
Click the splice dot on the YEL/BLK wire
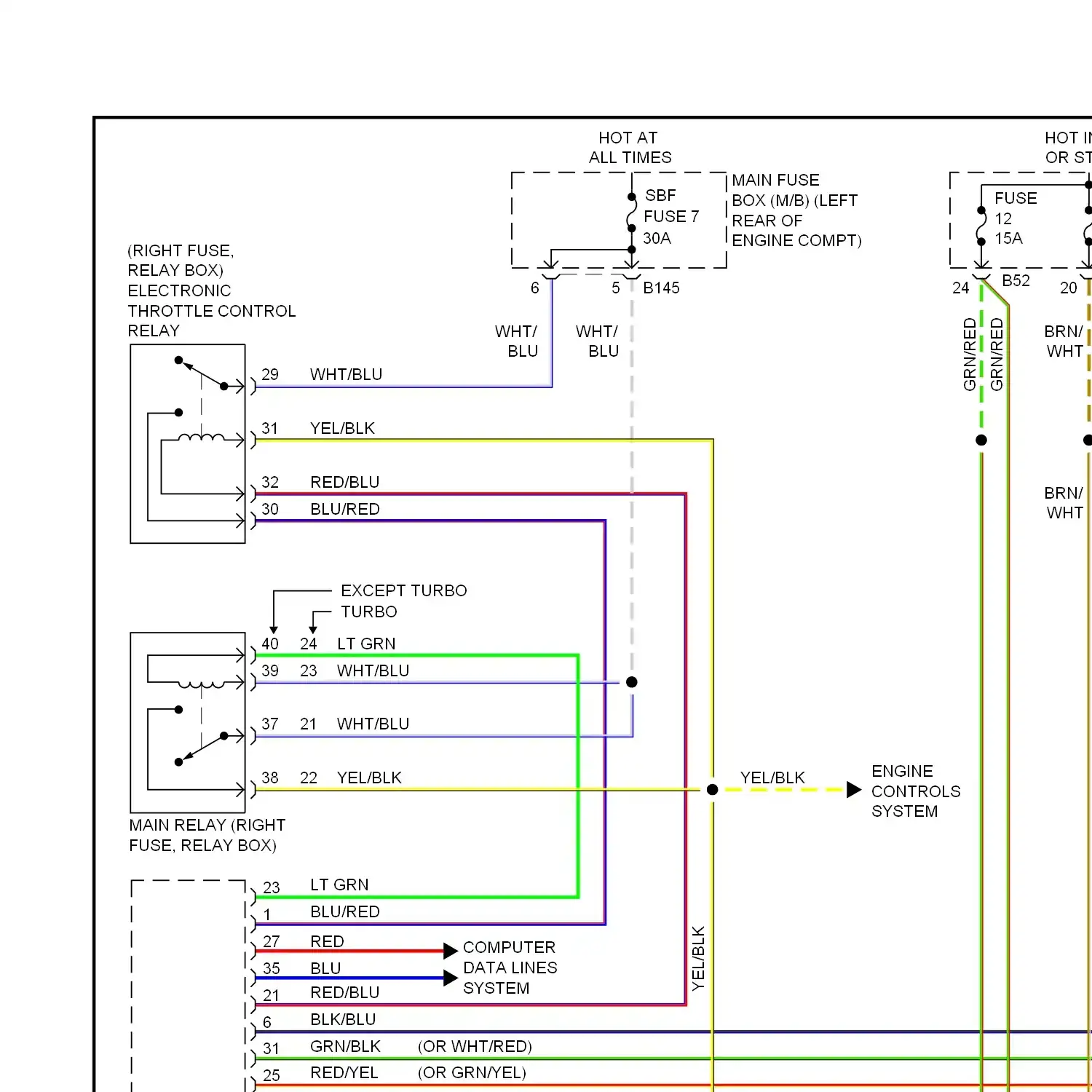pos(713,790)
